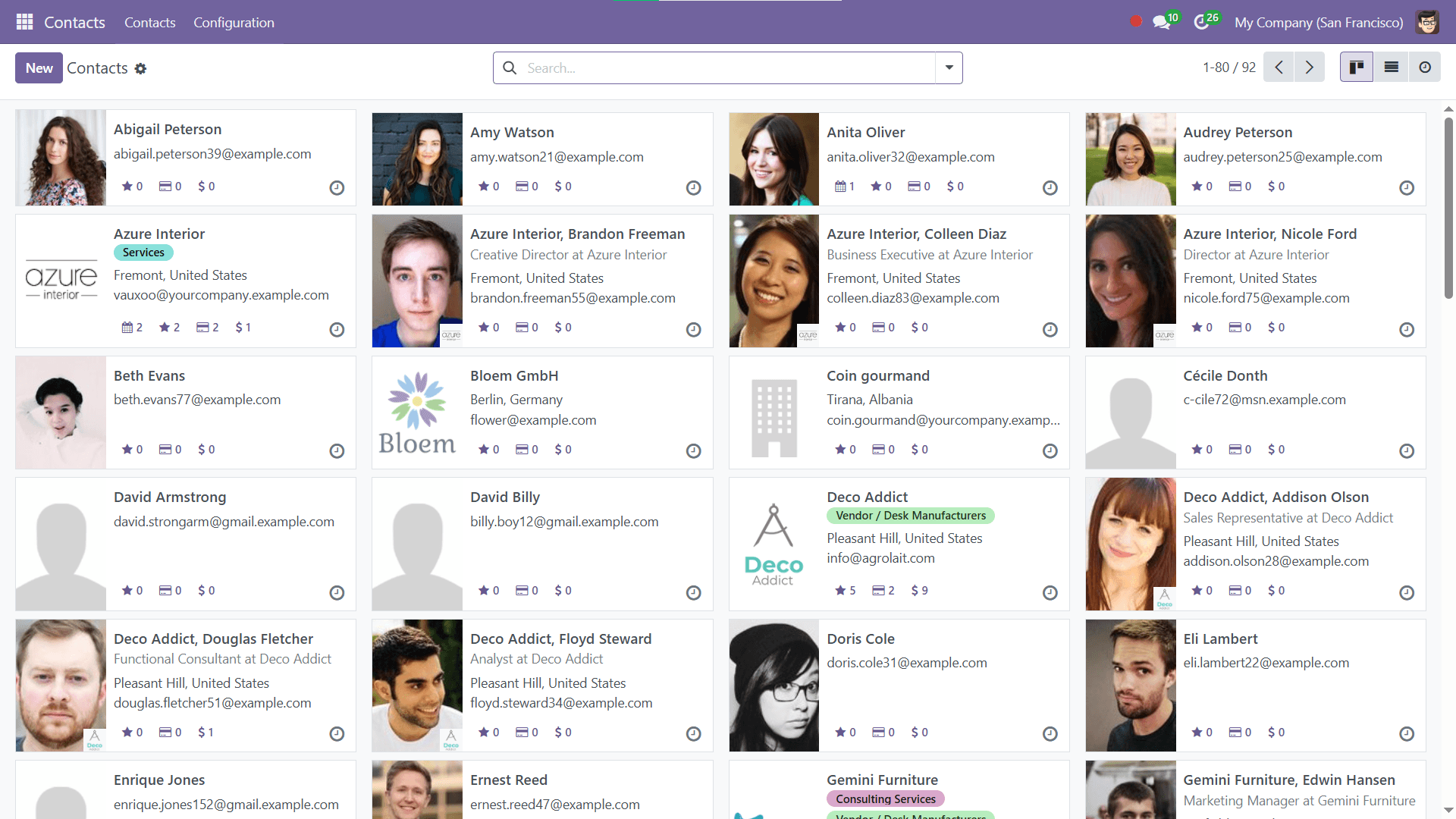Open Vendor / Desk Manufacturers tag on Deco Addict

pyautogui.click(x=910, y=516)
